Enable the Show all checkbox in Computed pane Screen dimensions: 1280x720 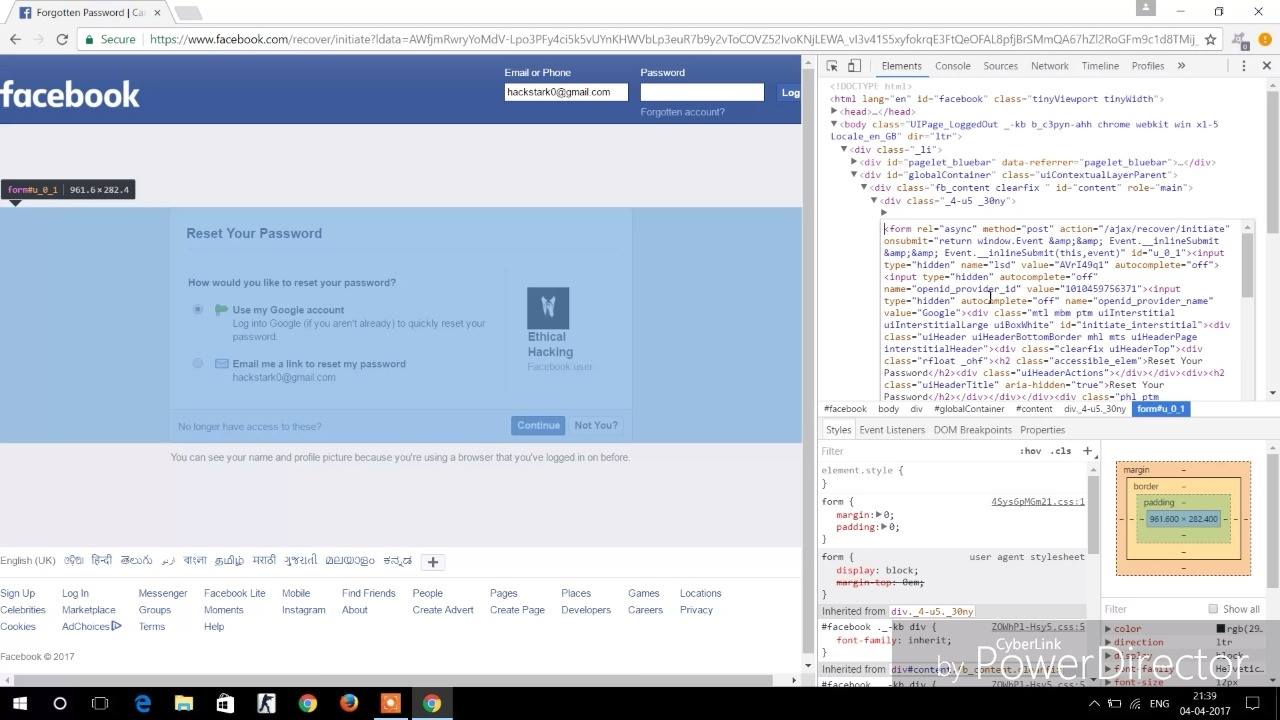point(1213,609)
